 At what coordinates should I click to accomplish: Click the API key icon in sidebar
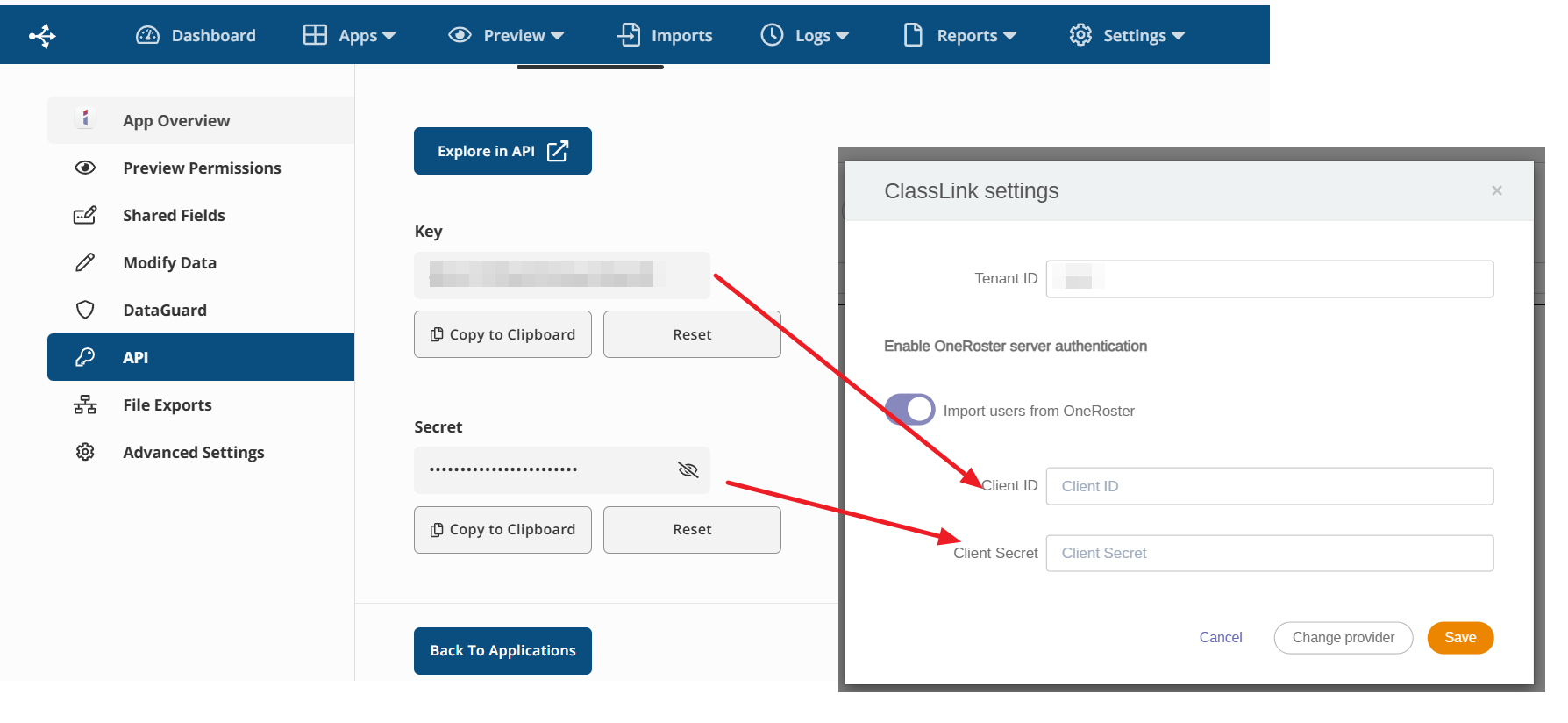tap(85, 357)
